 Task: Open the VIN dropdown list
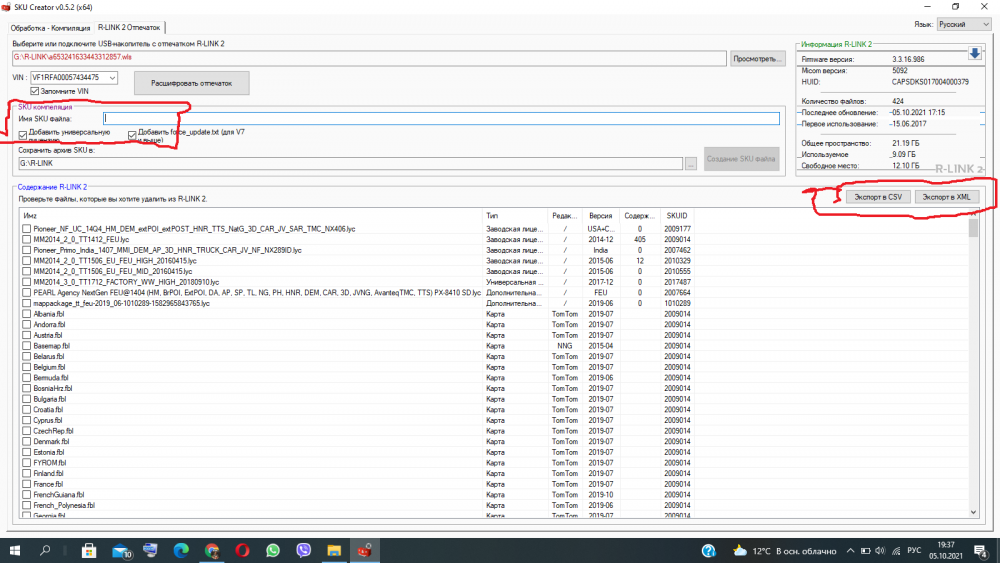point(112,78)
